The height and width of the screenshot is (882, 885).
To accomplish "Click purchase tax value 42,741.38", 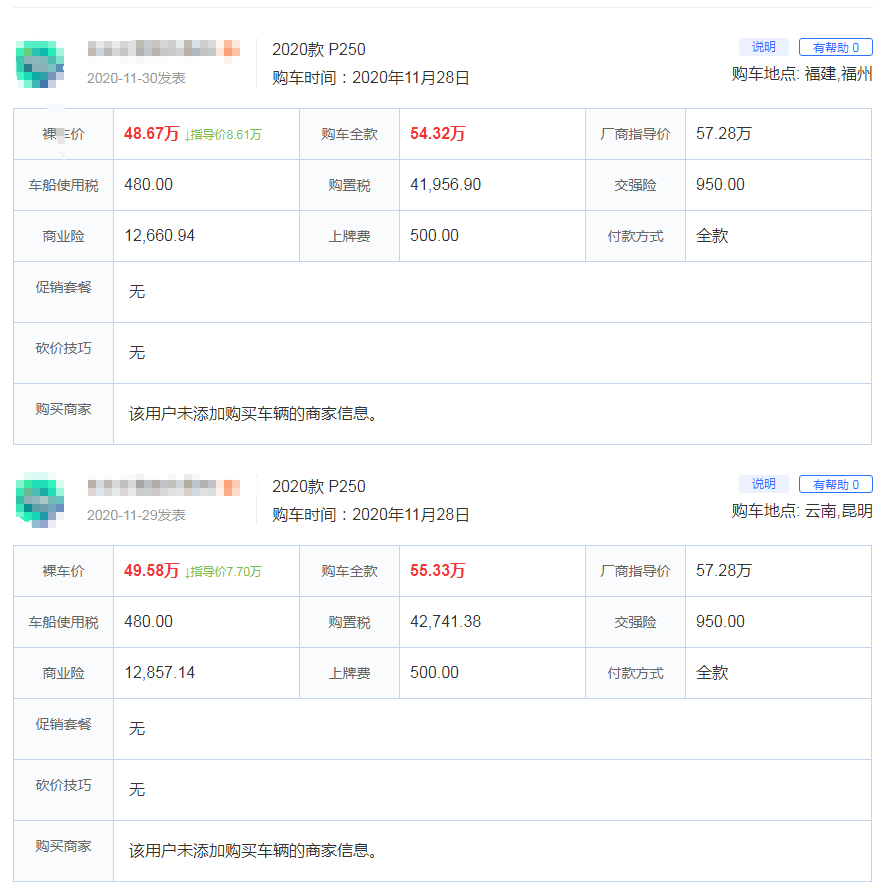I will [x=445, y=621].
